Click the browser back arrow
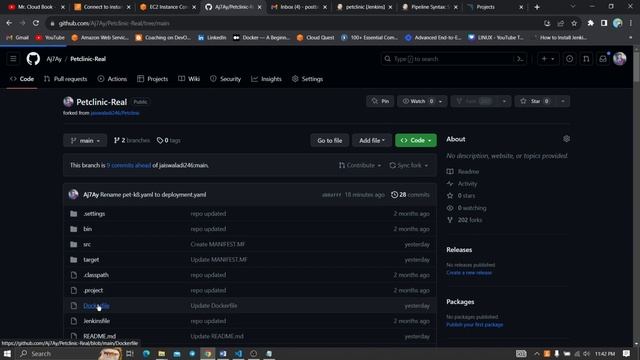This screenshot has width=640, height=360. tap(9, 23)
